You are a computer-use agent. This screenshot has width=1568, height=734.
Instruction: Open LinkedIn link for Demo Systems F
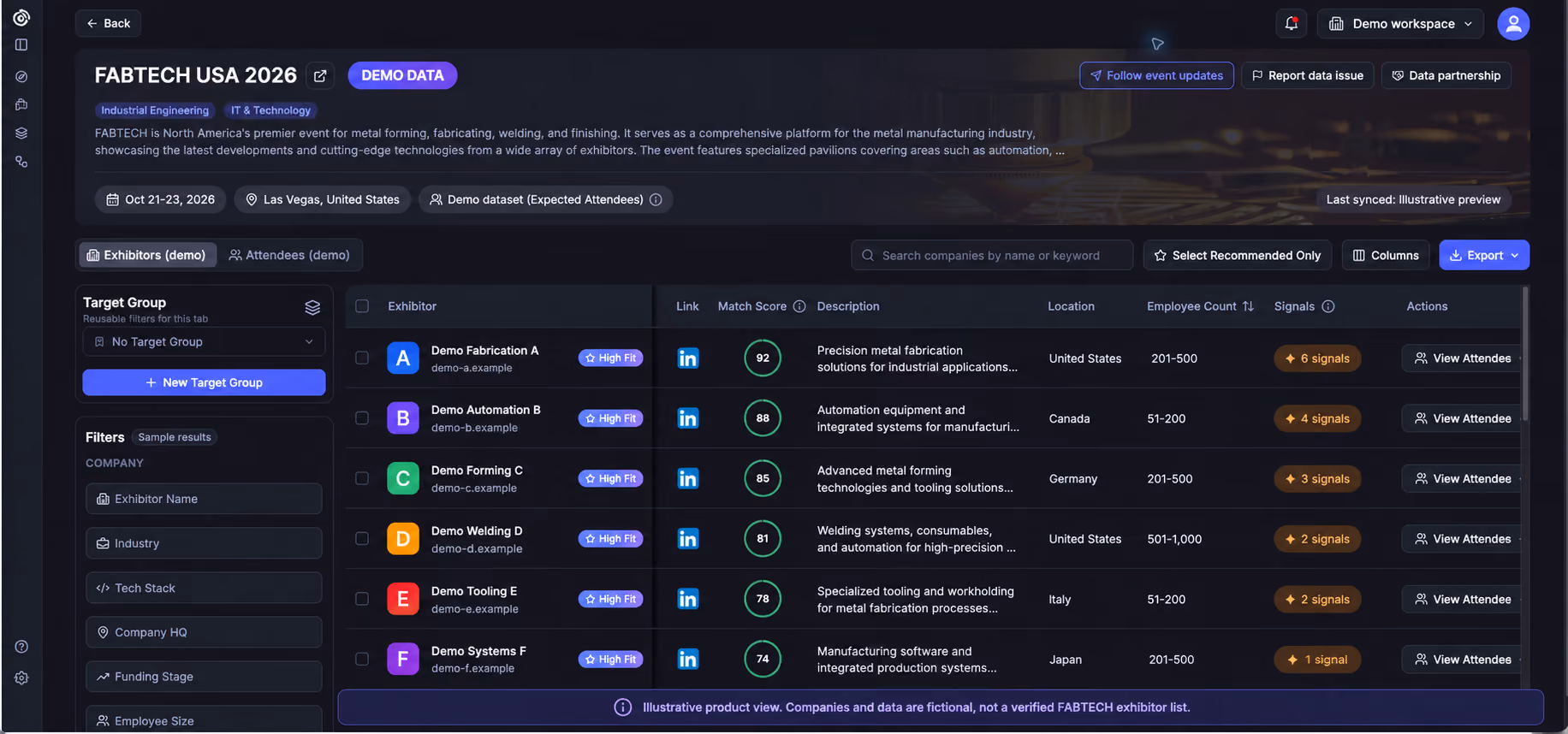click(687, 660)
